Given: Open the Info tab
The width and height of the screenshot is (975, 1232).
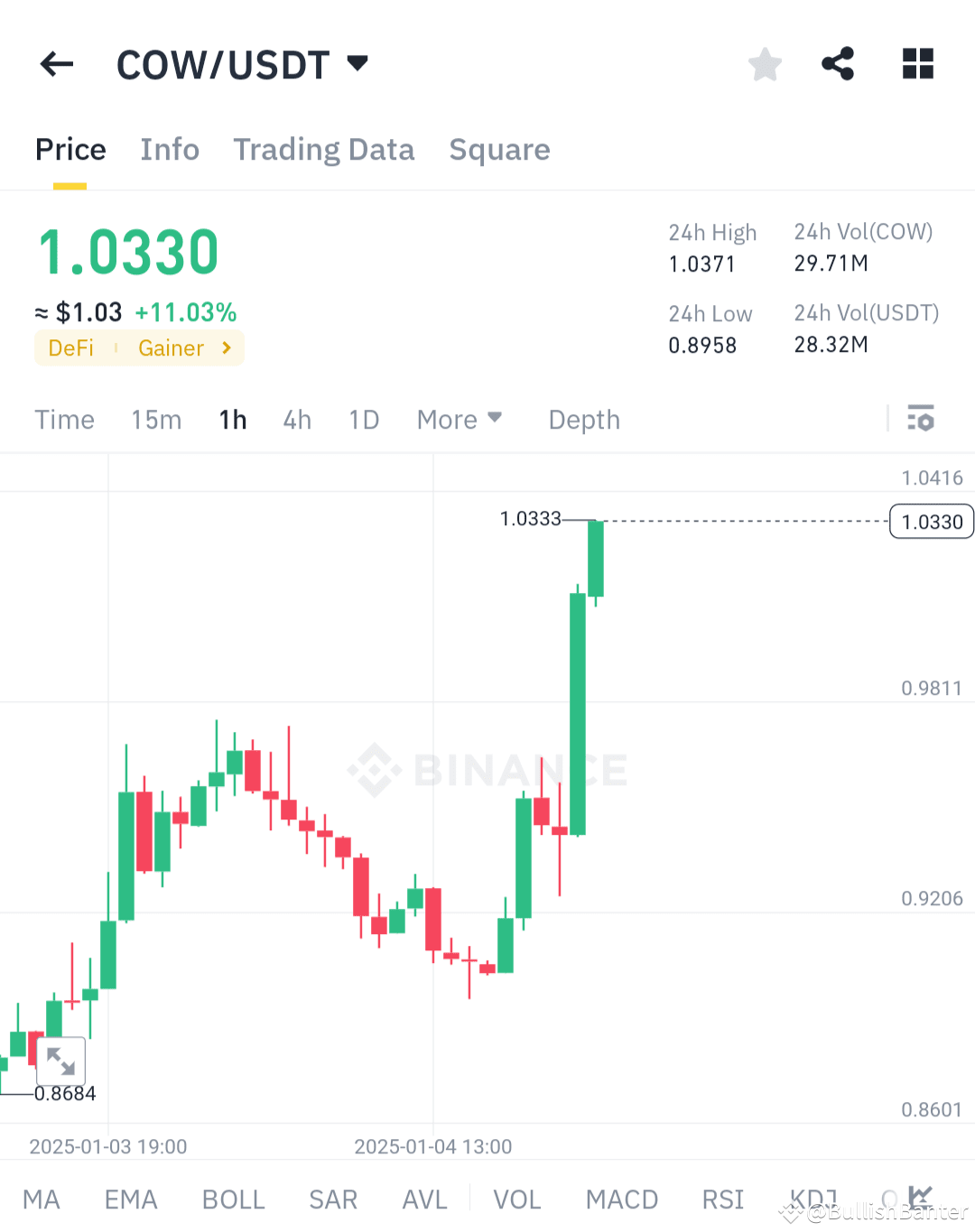Looking at the screenshot, I should [x=170, y=150].
